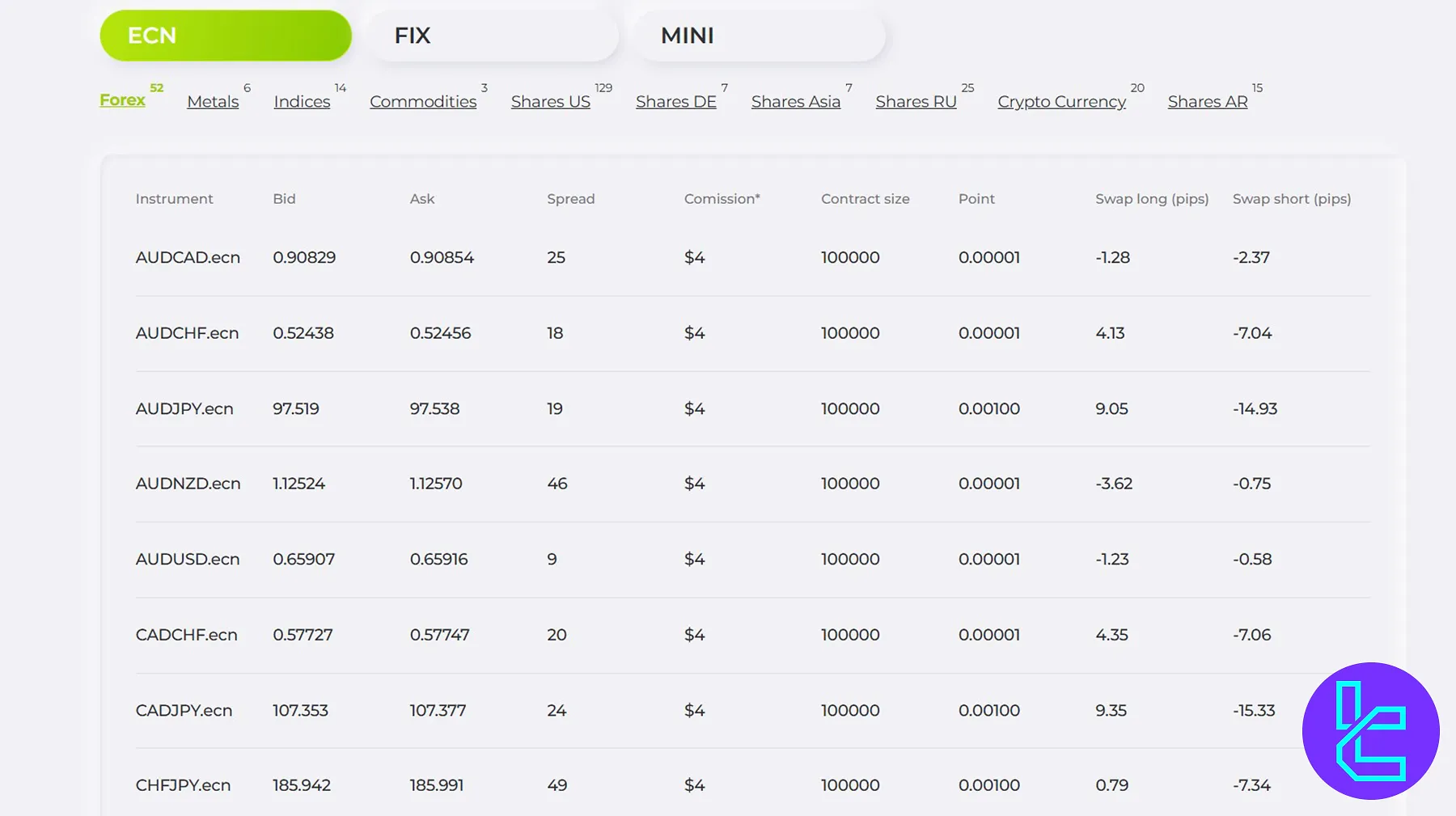
Task: Show the Indices instrument list
Action: (x=302, y=102)
